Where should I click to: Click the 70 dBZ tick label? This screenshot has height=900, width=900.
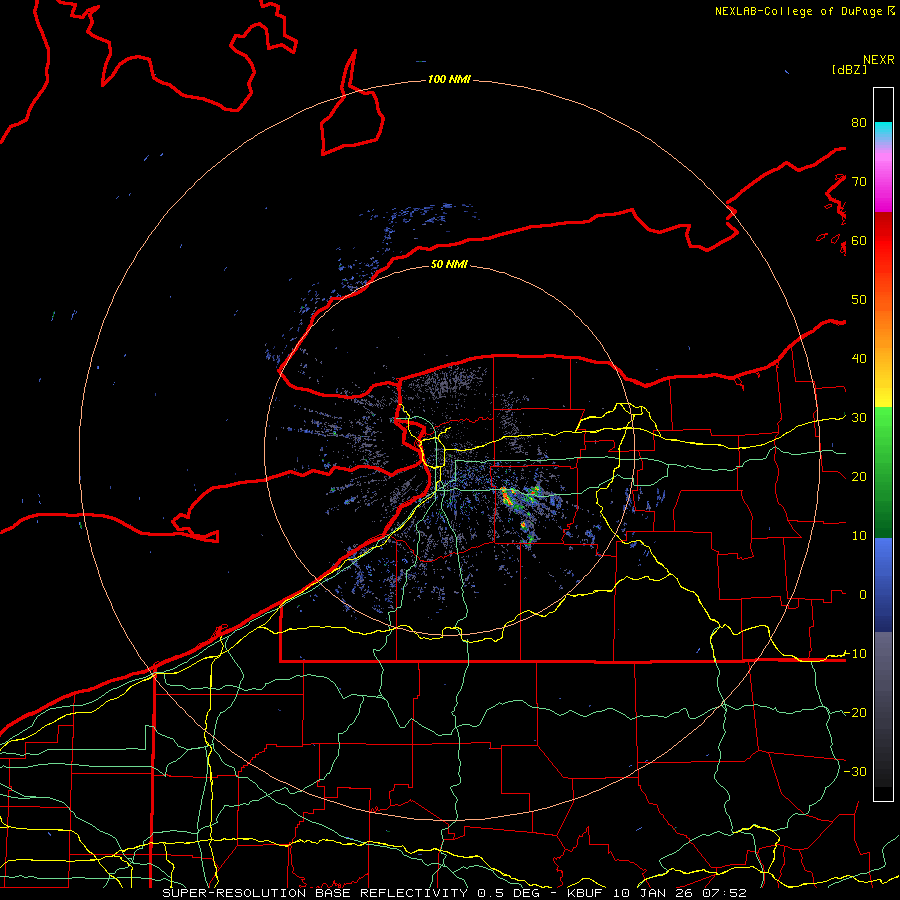tap(859, 181)
